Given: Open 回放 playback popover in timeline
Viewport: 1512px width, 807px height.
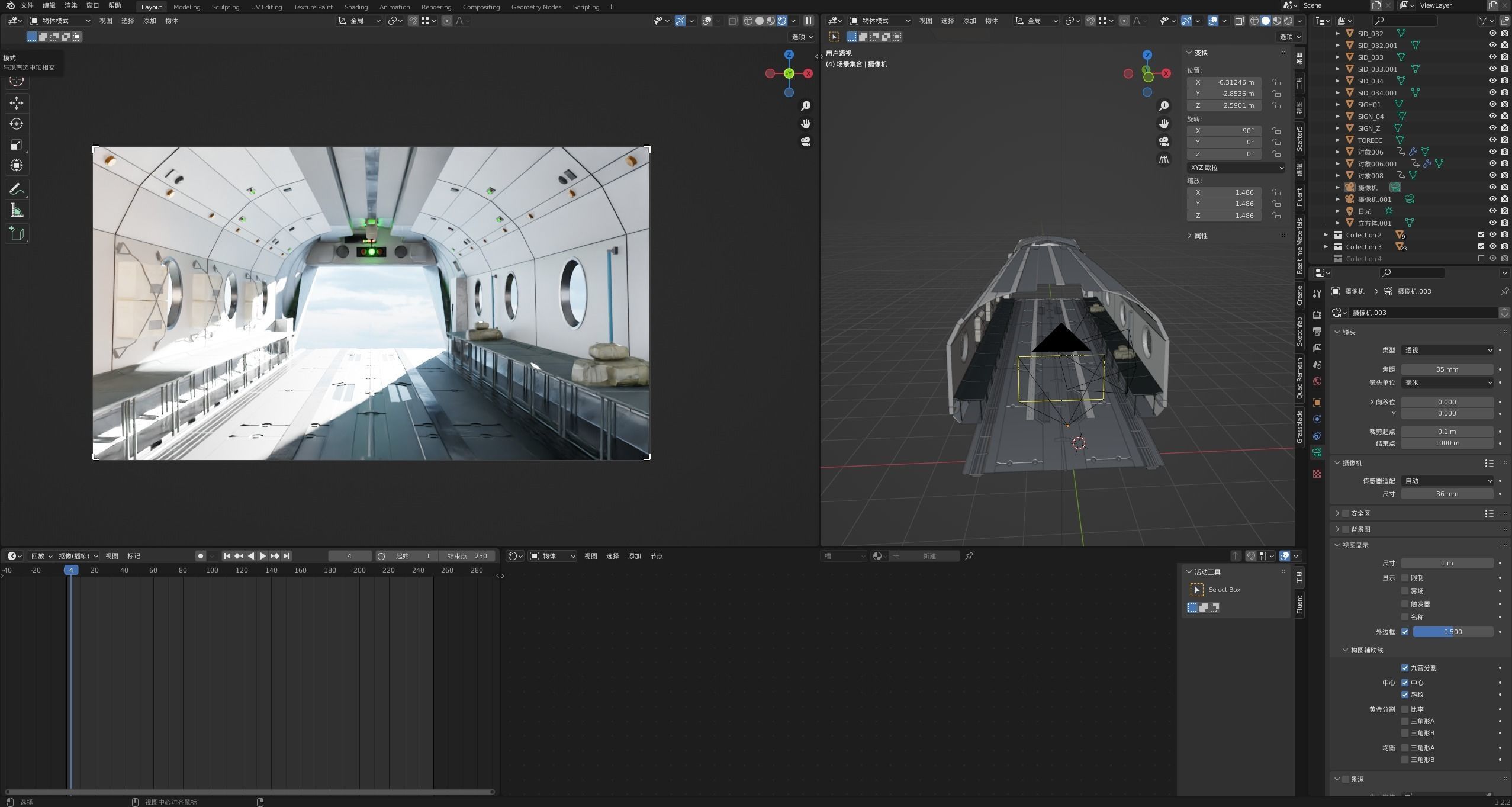Looking at the screenshot, I should coord(41,556).
